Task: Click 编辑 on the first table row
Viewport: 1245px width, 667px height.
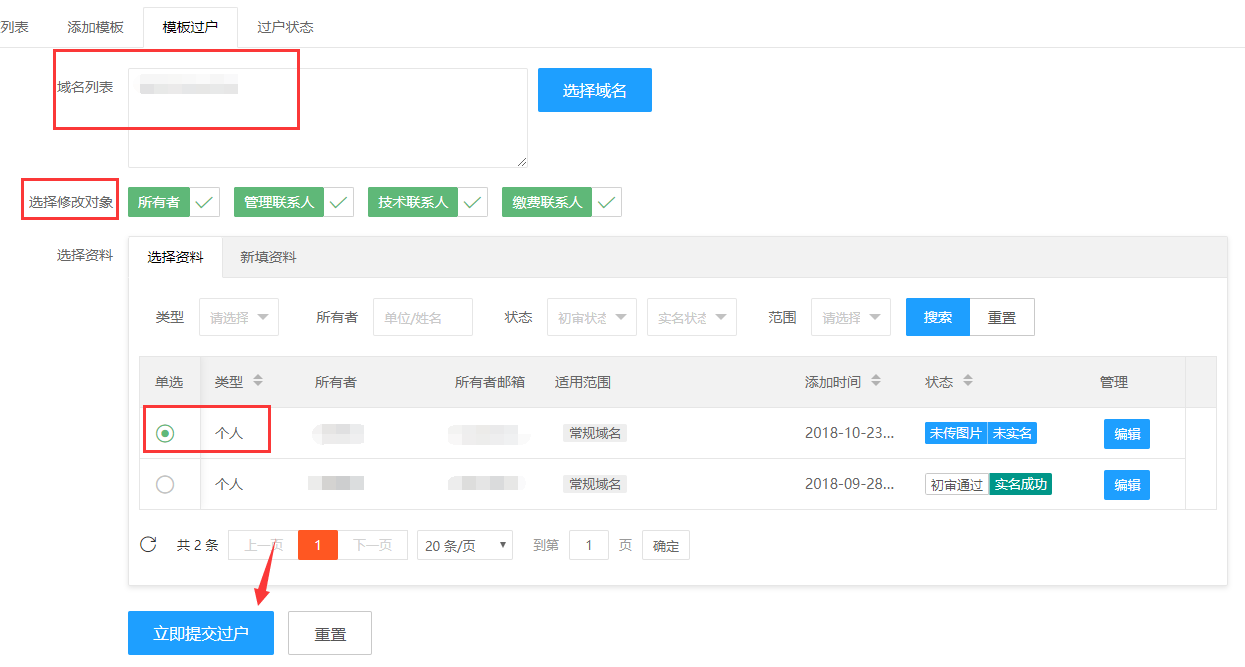Action: [x=1126, y=434]
